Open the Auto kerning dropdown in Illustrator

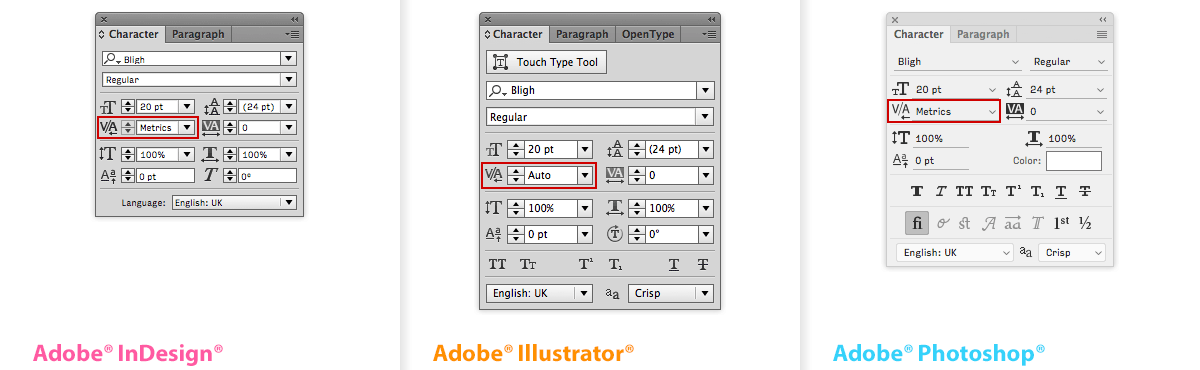click(x=585, y=175)
